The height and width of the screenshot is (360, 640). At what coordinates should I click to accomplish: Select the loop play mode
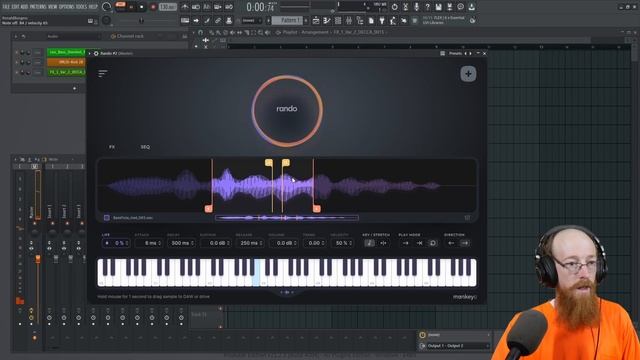[433, 243]
